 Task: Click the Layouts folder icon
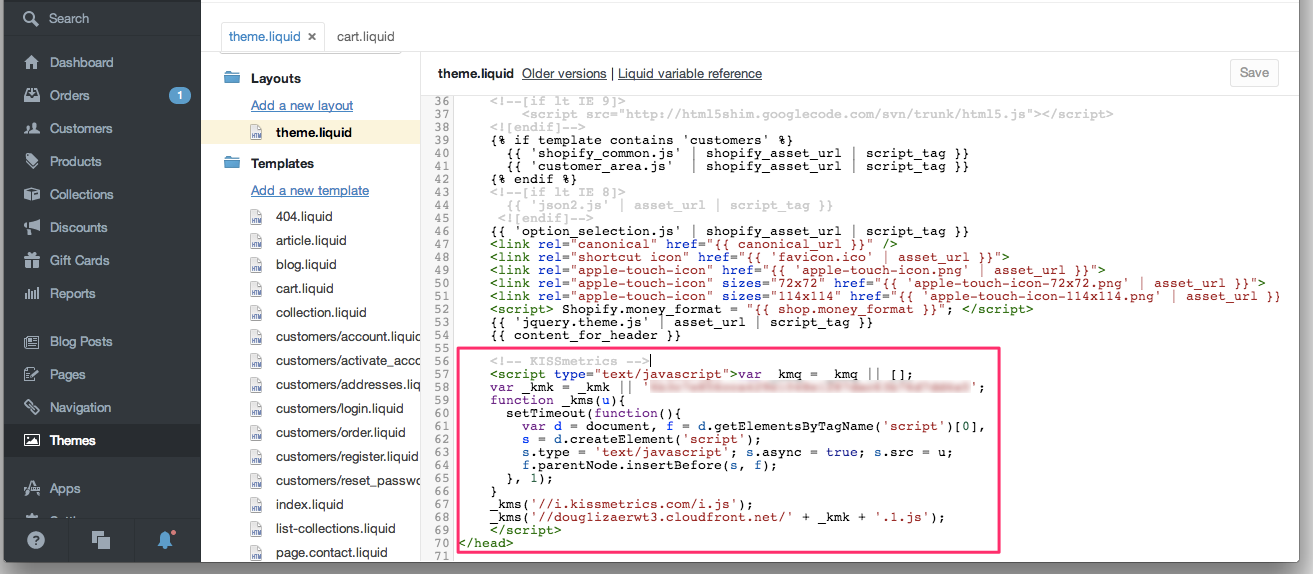[232, 77]
